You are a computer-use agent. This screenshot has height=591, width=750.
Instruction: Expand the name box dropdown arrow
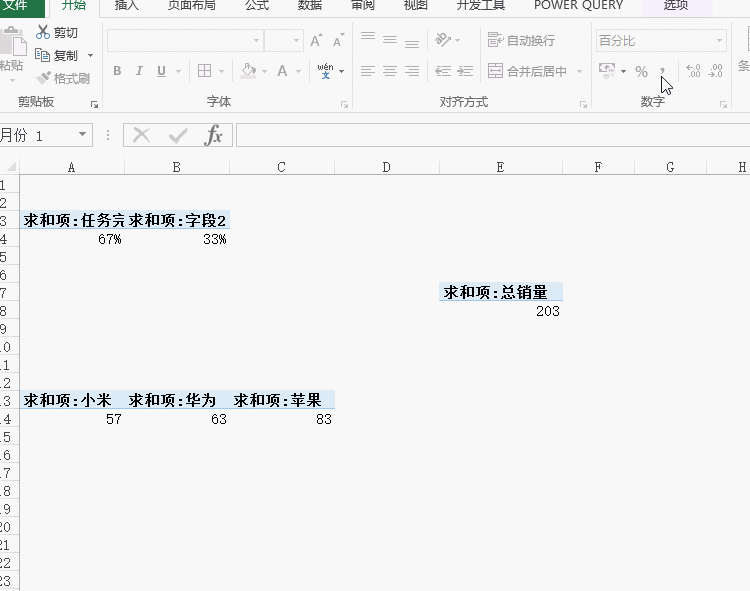[82, 135]
